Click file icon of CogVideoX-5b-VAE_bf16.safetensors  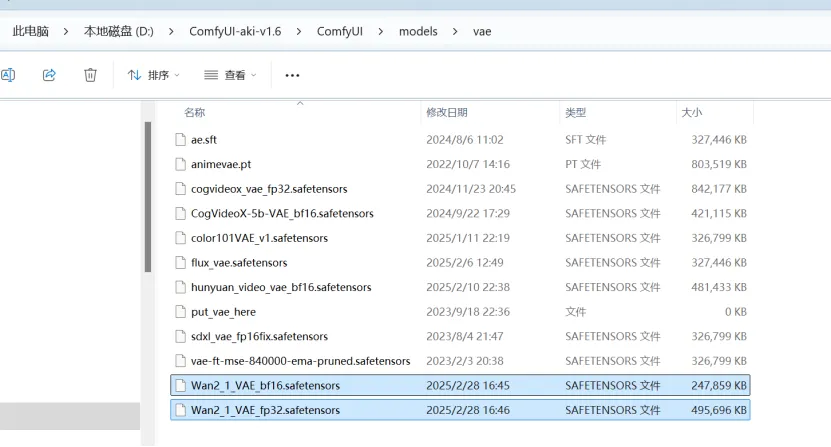click(181, 213)
